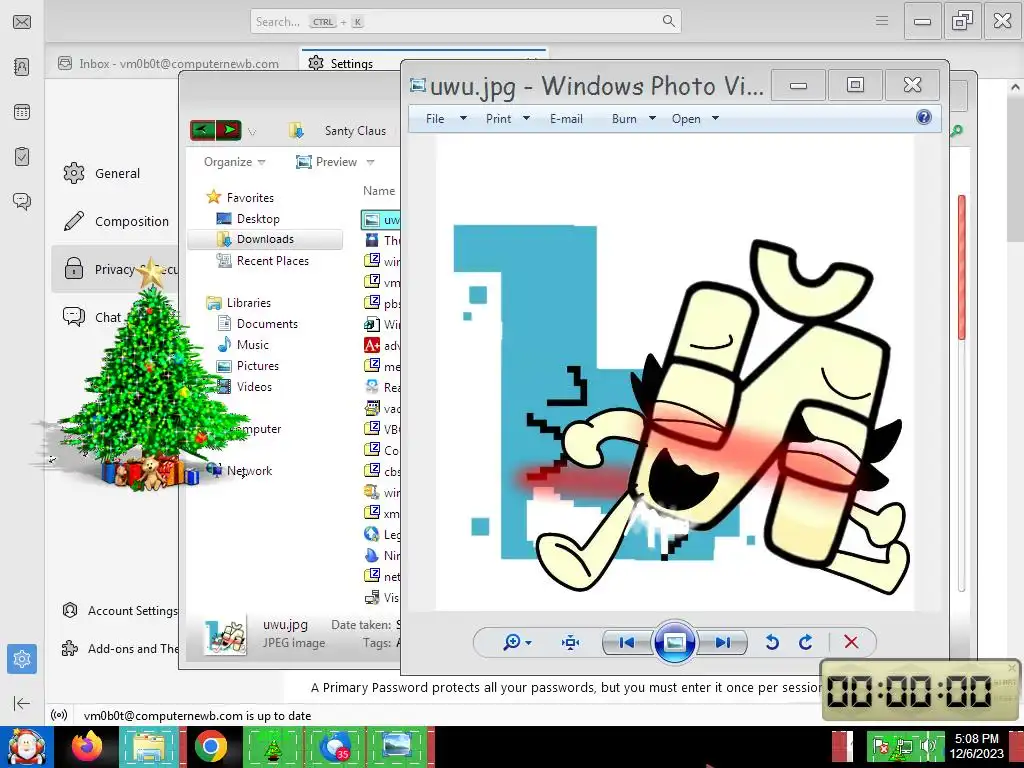Viewport: 1024px width, 768px height.
Task: Open Chrome from the taskbar
Action: pyautogui.click(x=210, y=746)
